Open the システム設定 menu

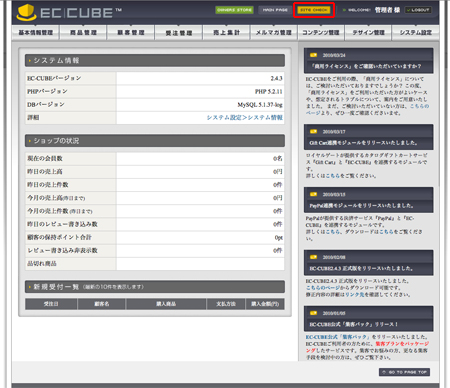[416, 32]
